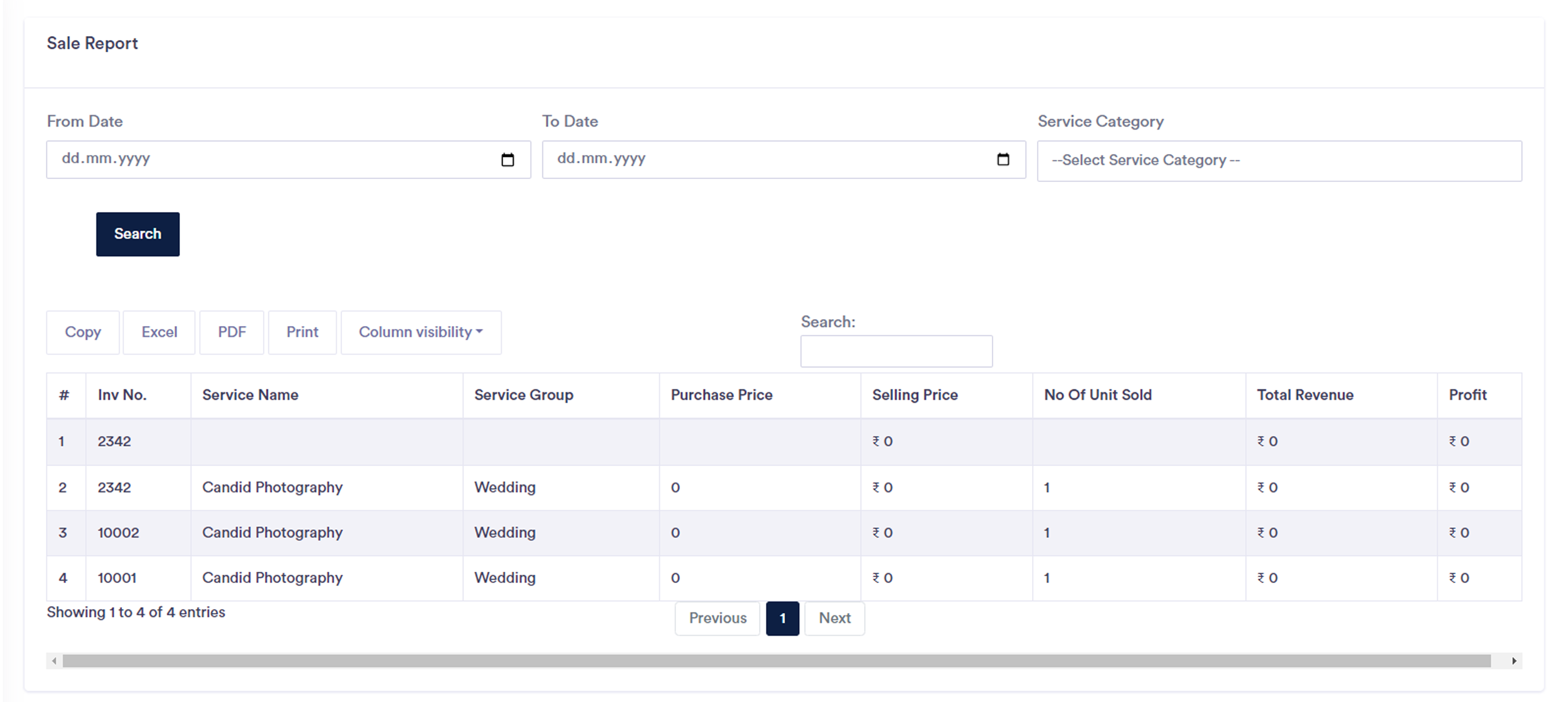
Task: Click the To Date input field
Action: [x=784, y=159]
